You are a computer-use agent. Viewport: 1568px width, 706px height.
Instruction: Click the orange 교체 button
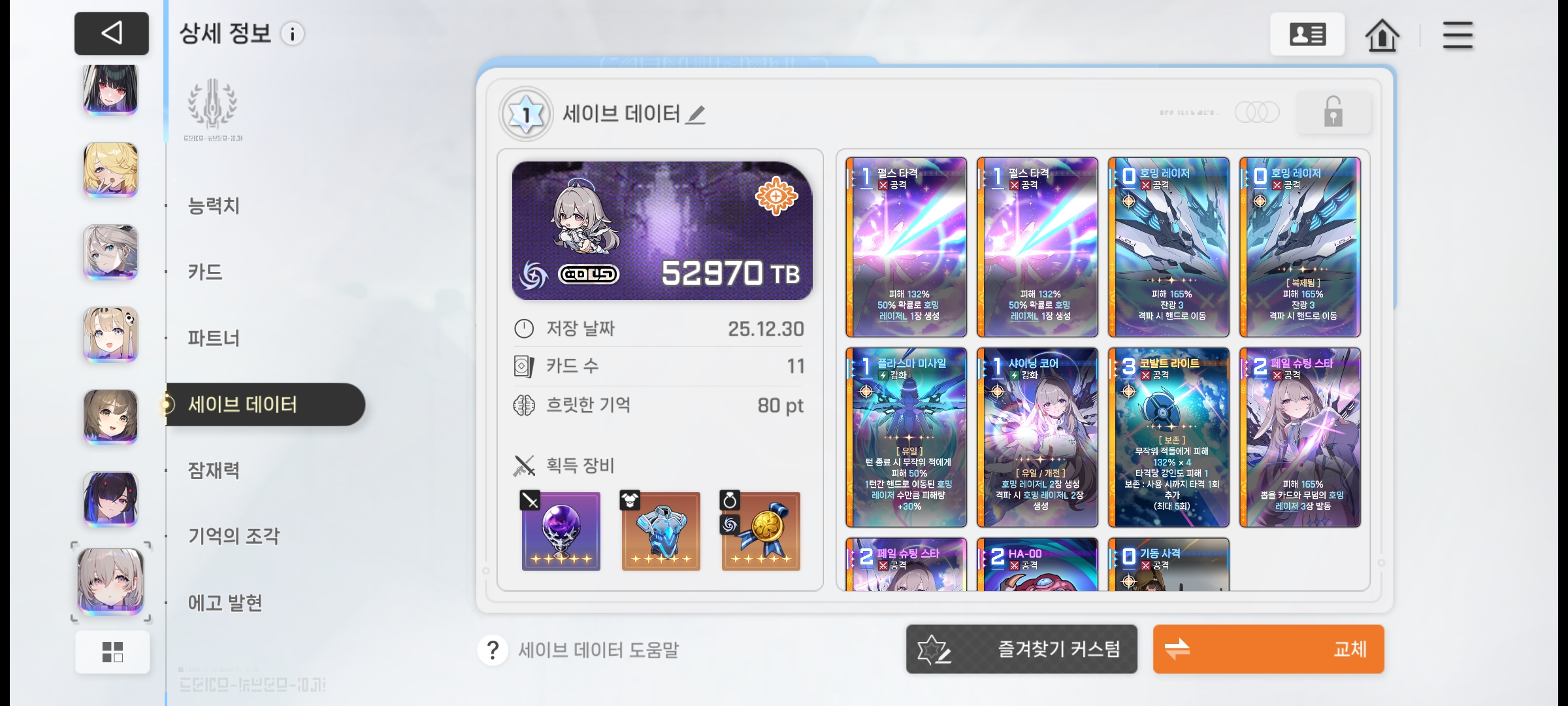point(1268,649)
